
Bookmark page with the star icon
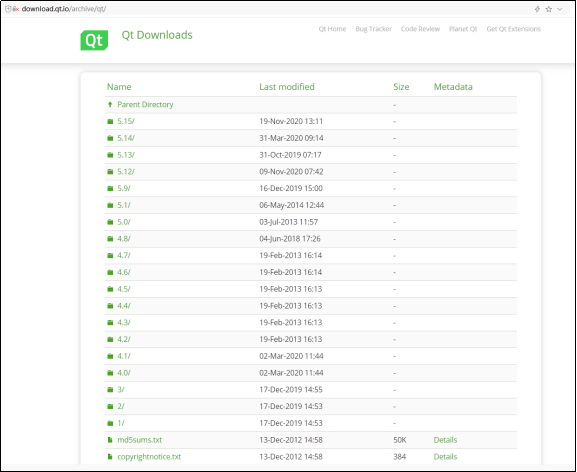point(549,9)
